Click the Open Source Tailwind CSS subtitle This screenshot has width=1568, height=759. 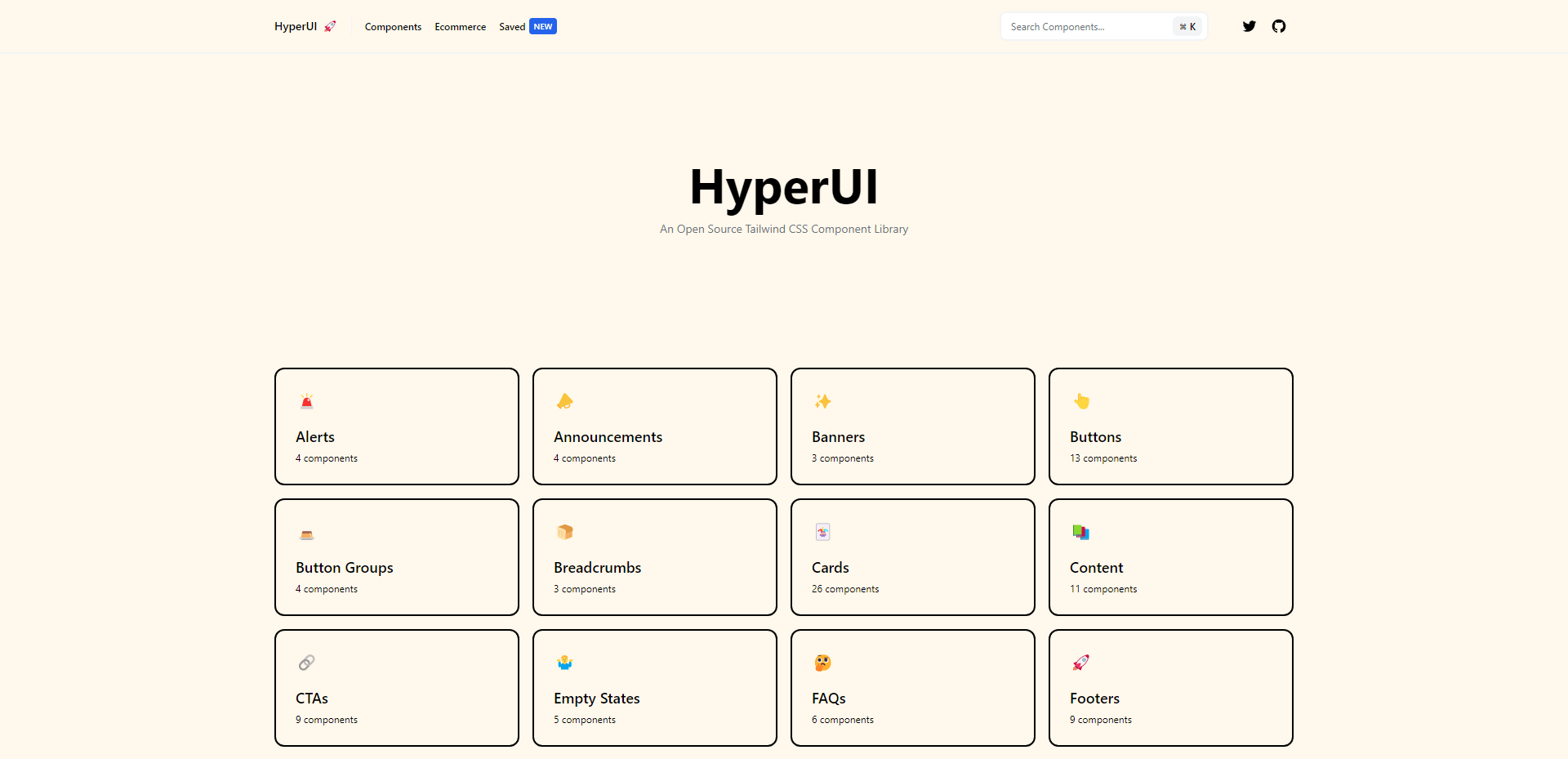(x=784, y=230)
